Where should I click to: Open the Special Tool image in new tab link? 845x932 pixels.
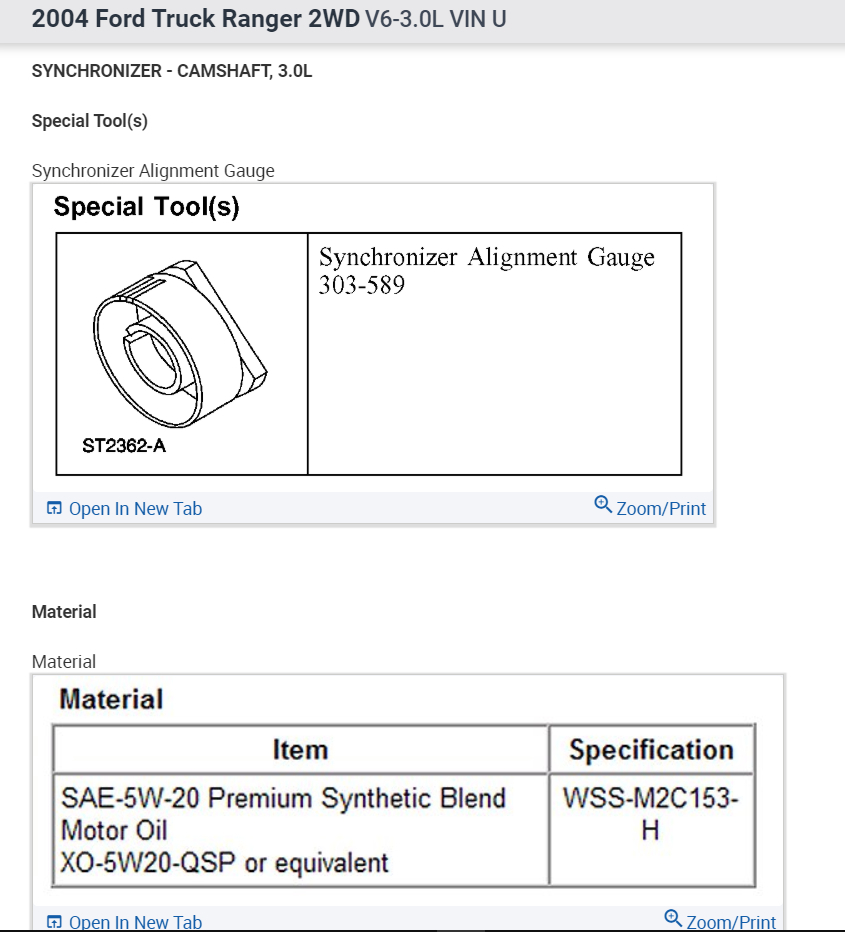coord(135,509)
